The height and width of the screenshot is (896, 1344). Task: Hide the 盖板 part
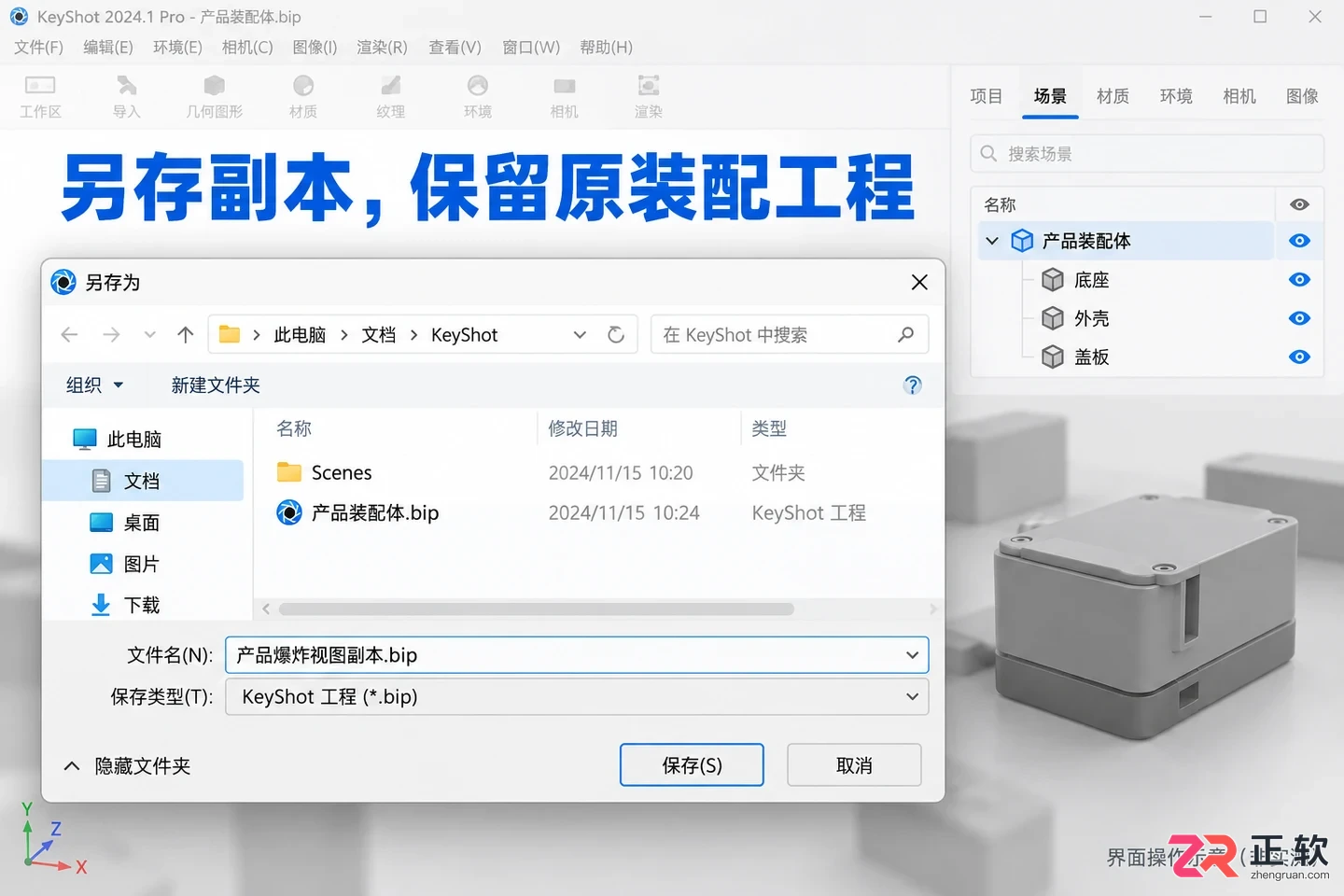pos(1299,357)
